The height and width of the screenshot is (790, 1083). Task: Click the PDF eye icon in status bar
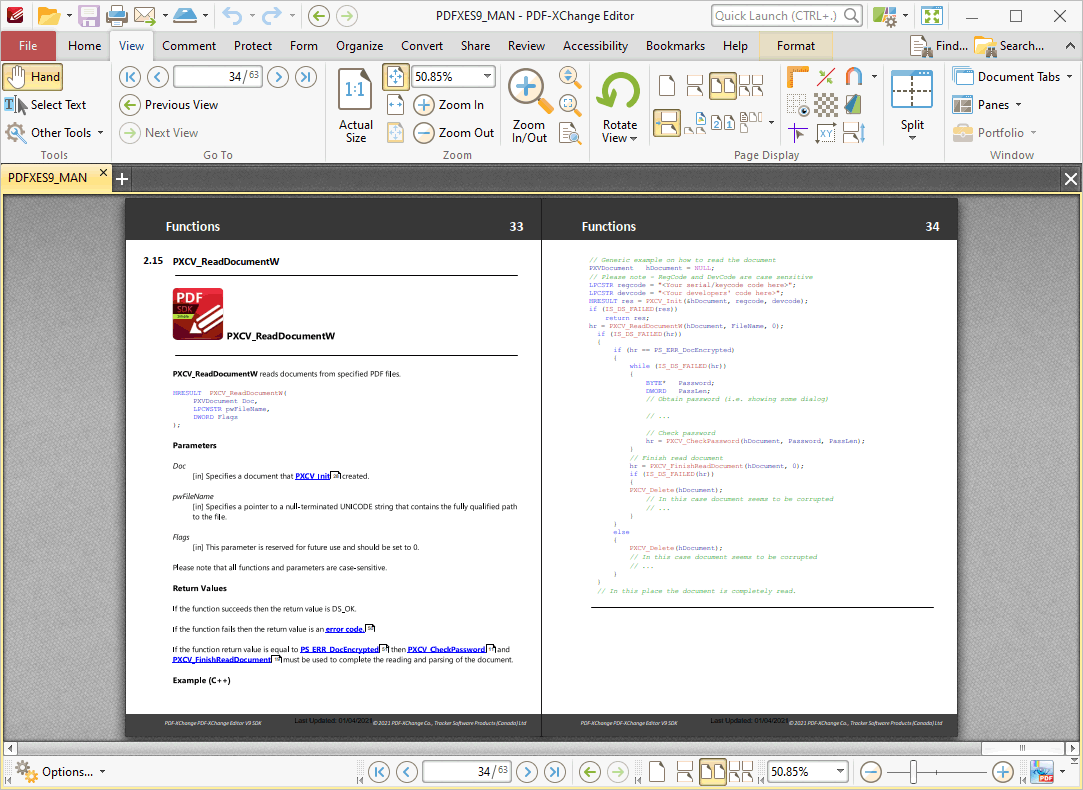pos(1042,771)
